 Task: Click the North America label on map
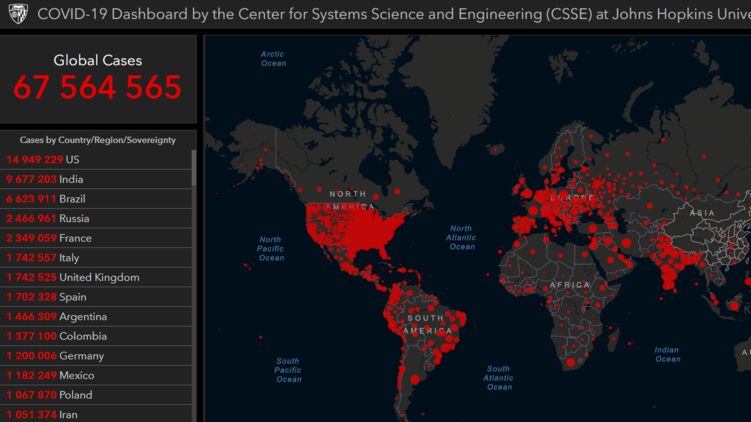pyautogui.click(x=354, y=199)
